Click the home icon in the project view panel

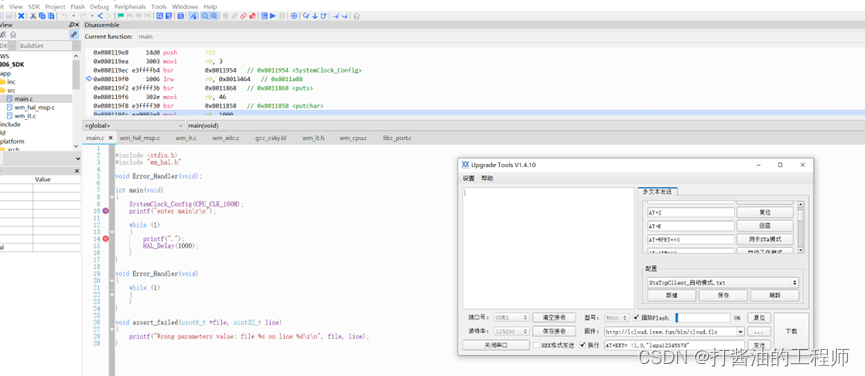coord(13,35)
